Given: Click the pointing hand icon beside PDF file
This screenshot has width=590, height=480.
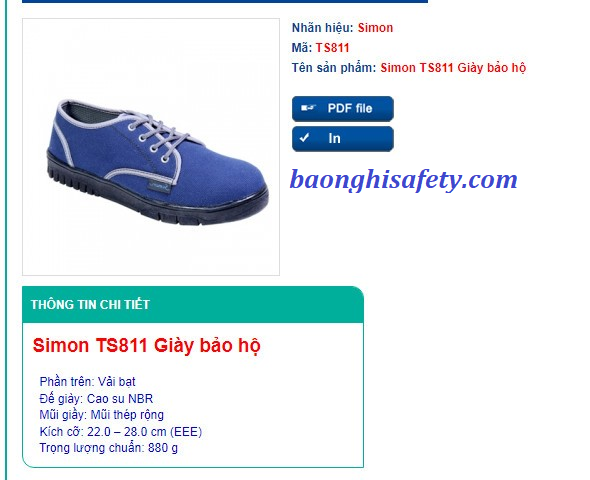Looking at the screenshot, I should (x=308, y=108).
